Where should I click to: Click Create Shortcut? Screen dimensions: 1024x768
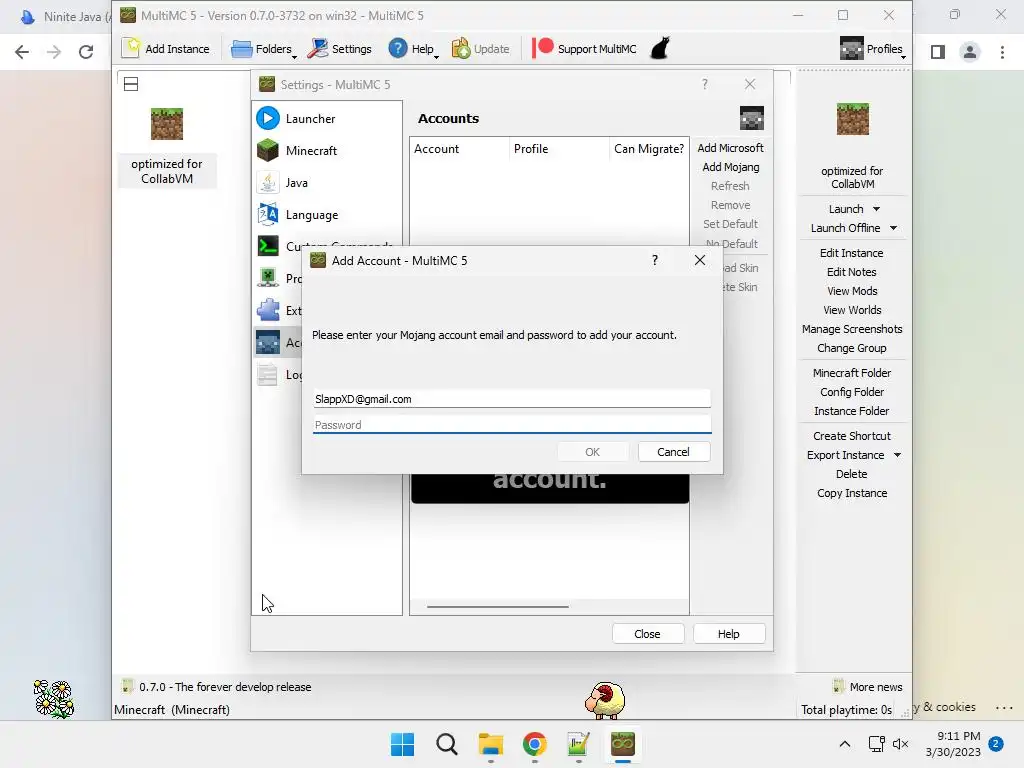coord(852,436)
